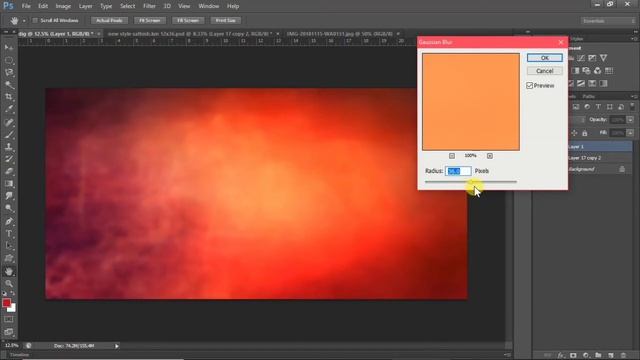
Task: Select the Hand tool in toolbox
Action: click(9, 271)
